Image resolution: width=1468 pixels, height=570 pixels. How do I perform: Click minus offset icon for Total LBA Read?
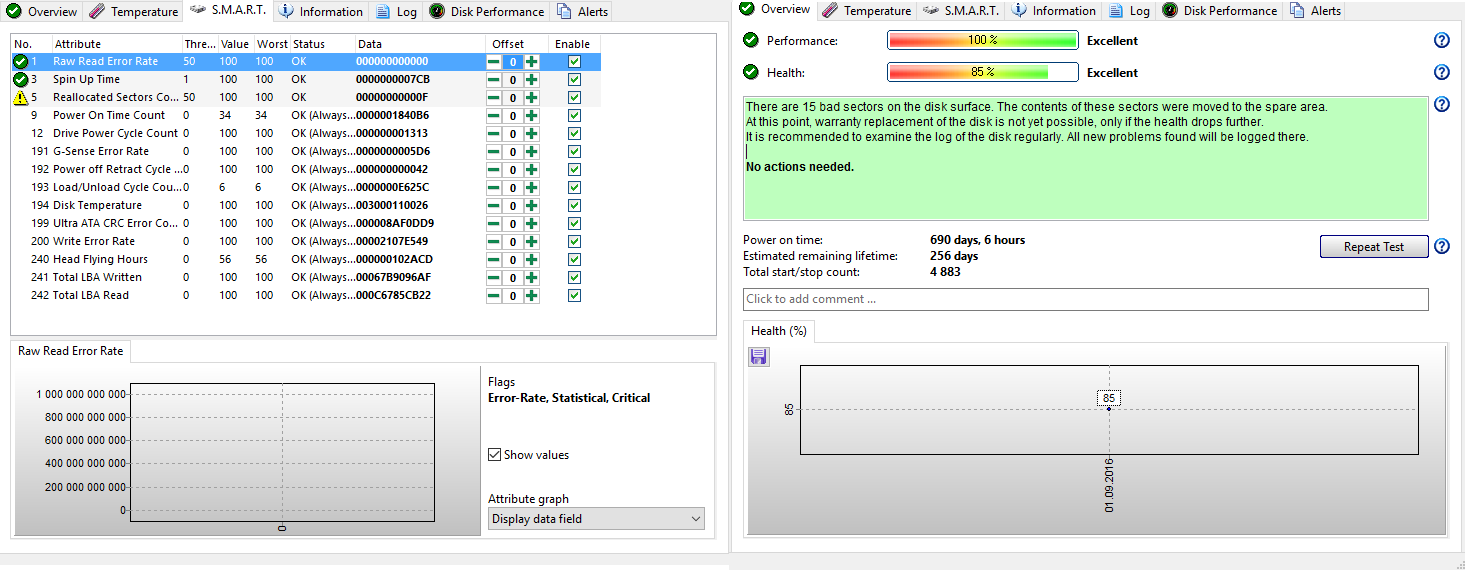pos(494,296)
